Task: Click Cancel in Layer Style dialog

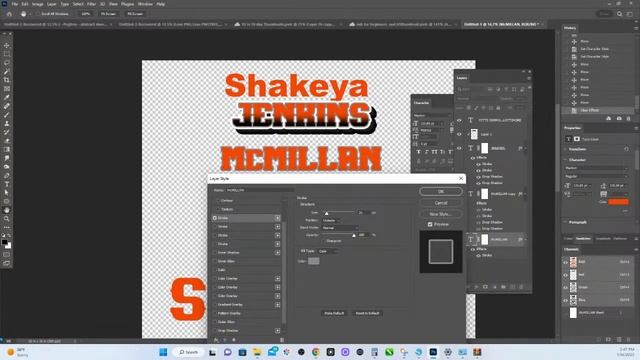Action: pyautogui.click(x=441, y=203)
